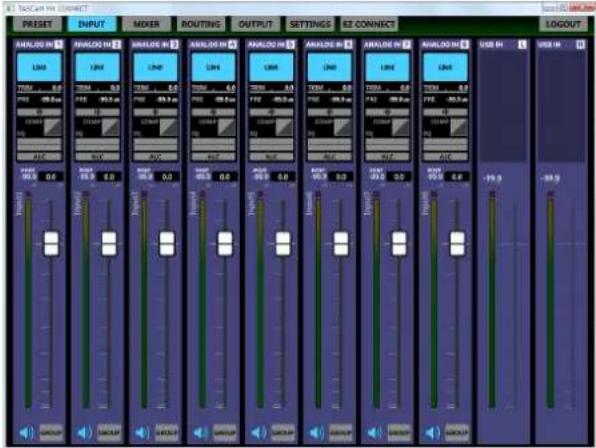The height and width of the screenshot is (448, 596).
Task: Open the COMP curve graph on Analog In 2
Action: click(111, 127)
